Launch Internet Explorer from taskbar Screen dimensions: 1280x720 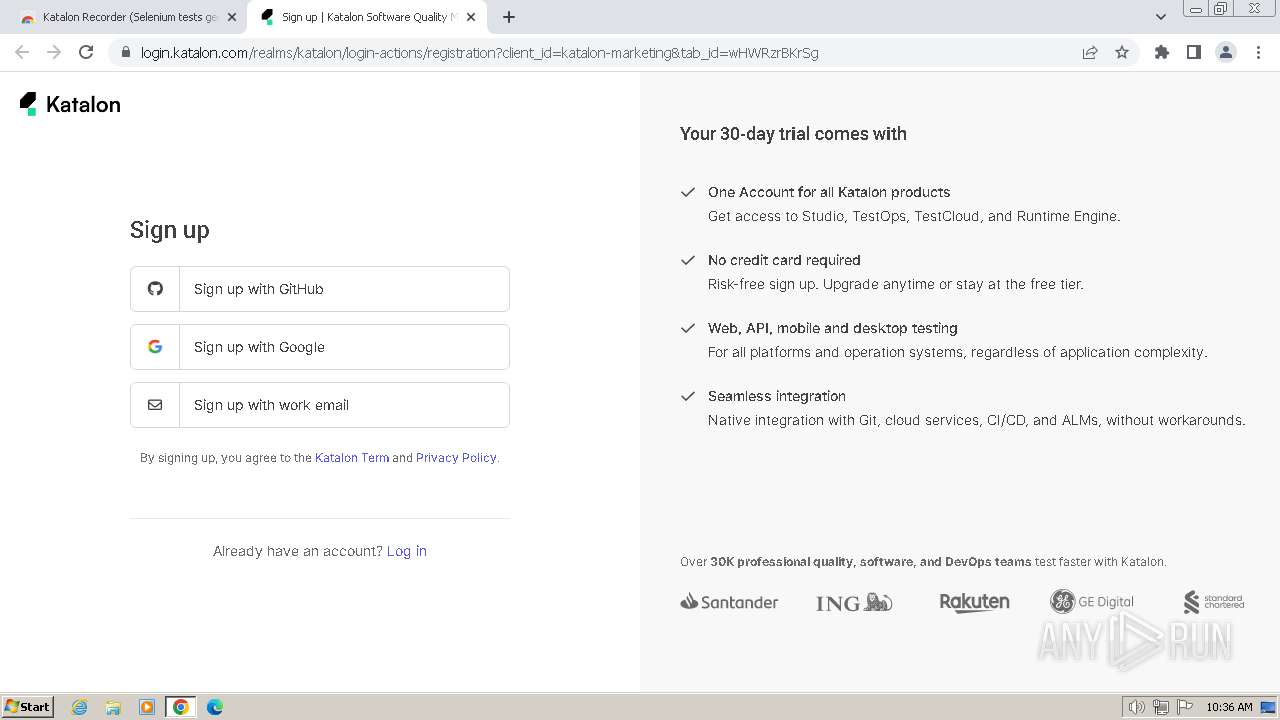(x=79, y=707)
